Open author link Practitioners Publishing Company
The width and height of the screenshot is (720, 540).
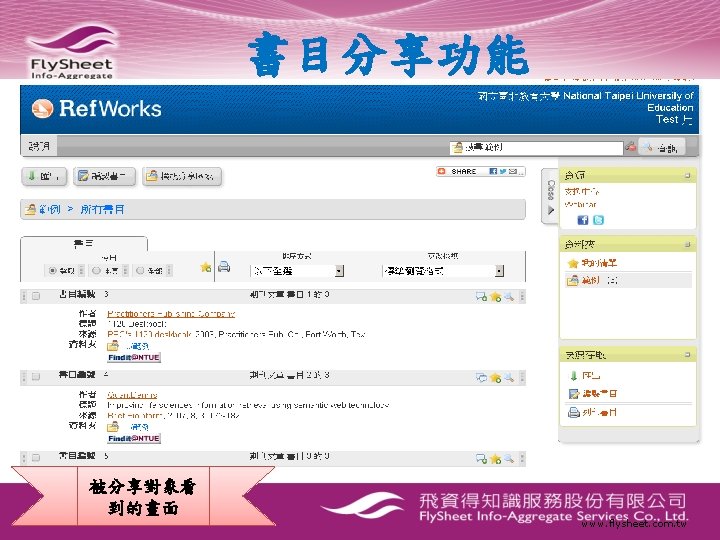pos(171,314)
